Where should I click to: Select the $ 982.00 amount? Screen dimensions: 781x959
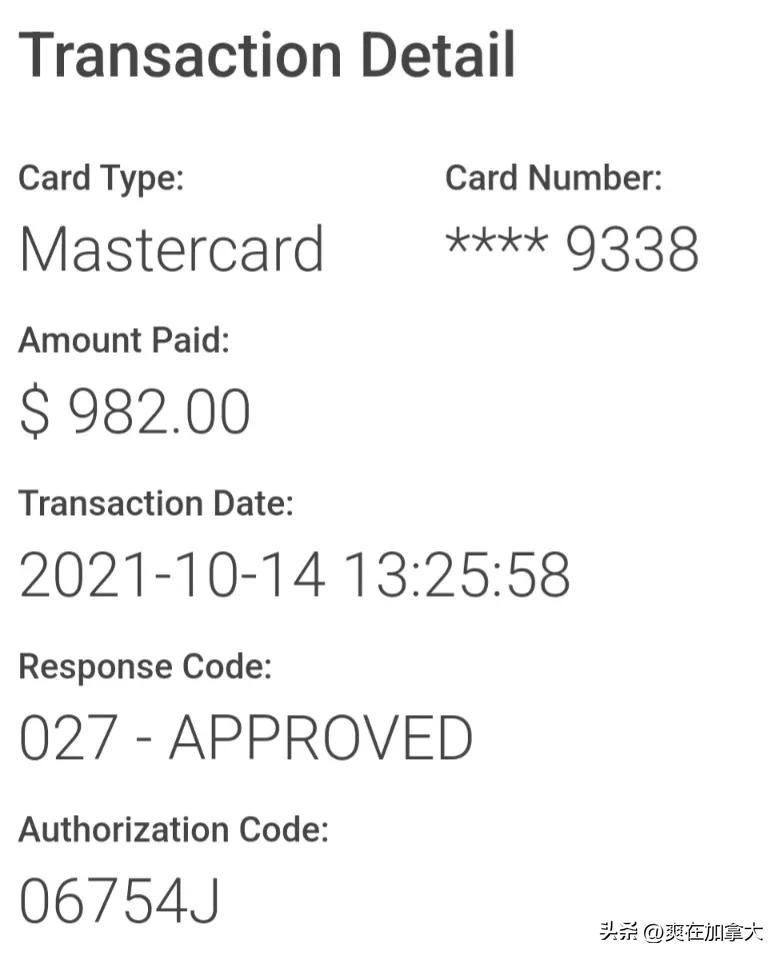pyautogui.click(x=135, y=412)
